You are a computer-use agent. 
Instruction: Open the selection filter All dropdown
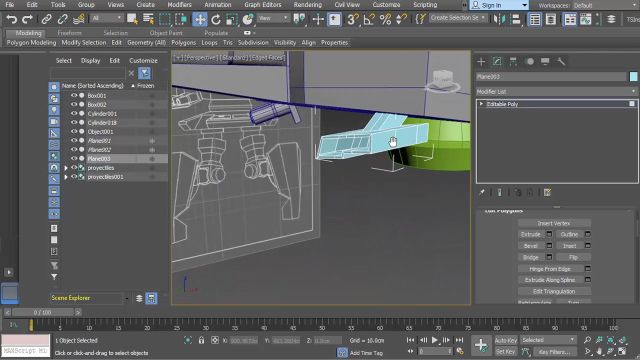(107, 18)
